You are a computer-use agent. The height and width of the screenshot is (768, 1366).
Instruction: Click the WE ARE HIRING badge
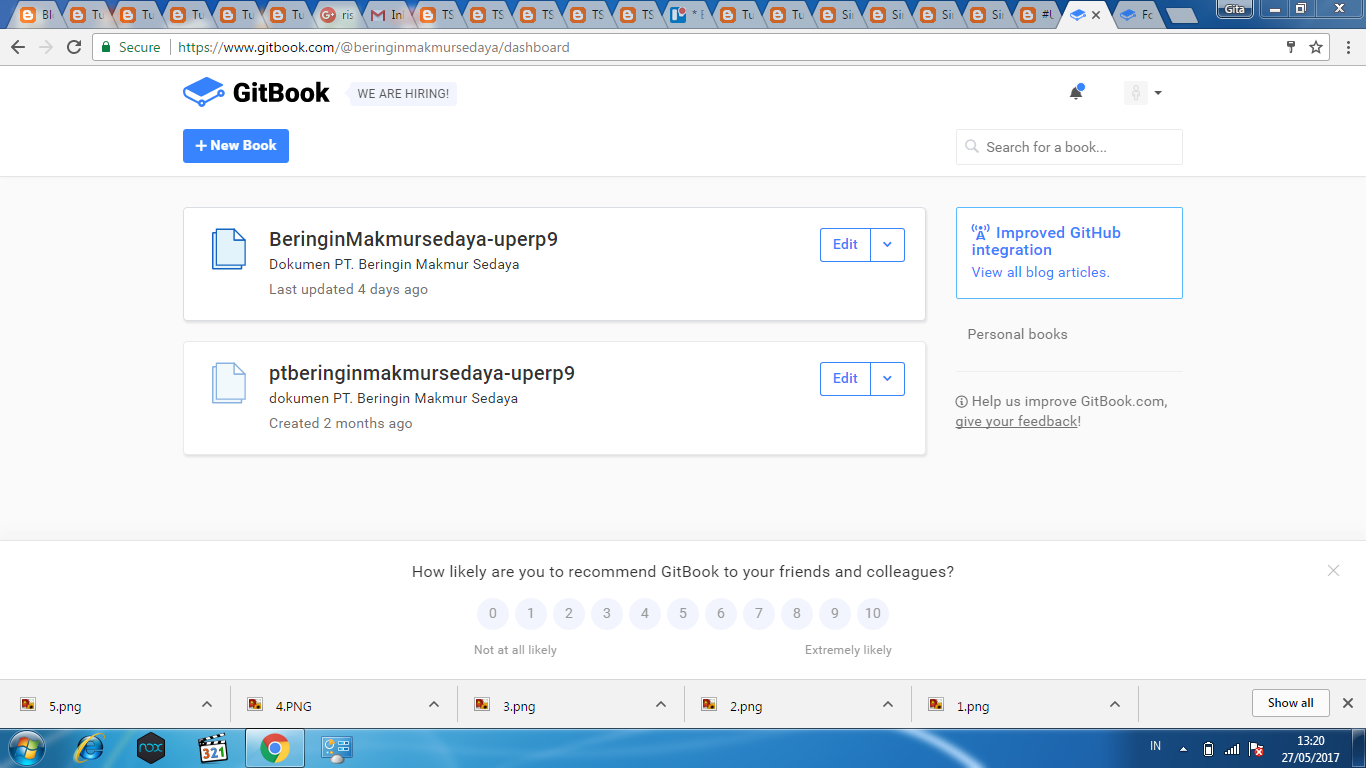click(403, 94)
